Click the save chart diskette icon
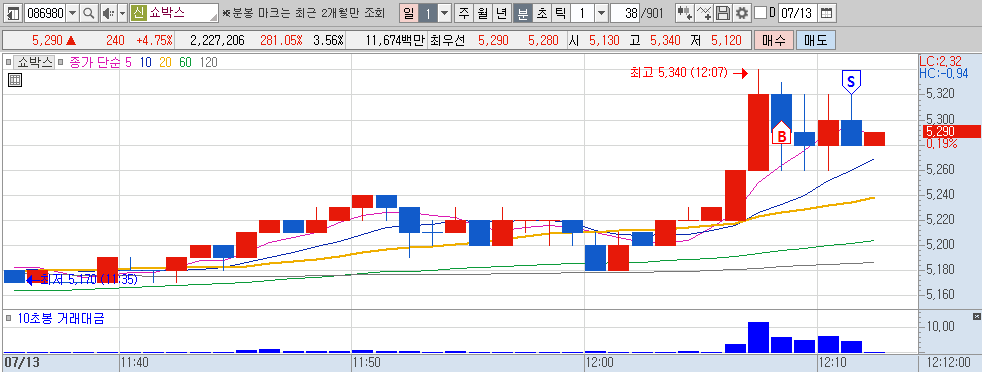 coord(723,13)
